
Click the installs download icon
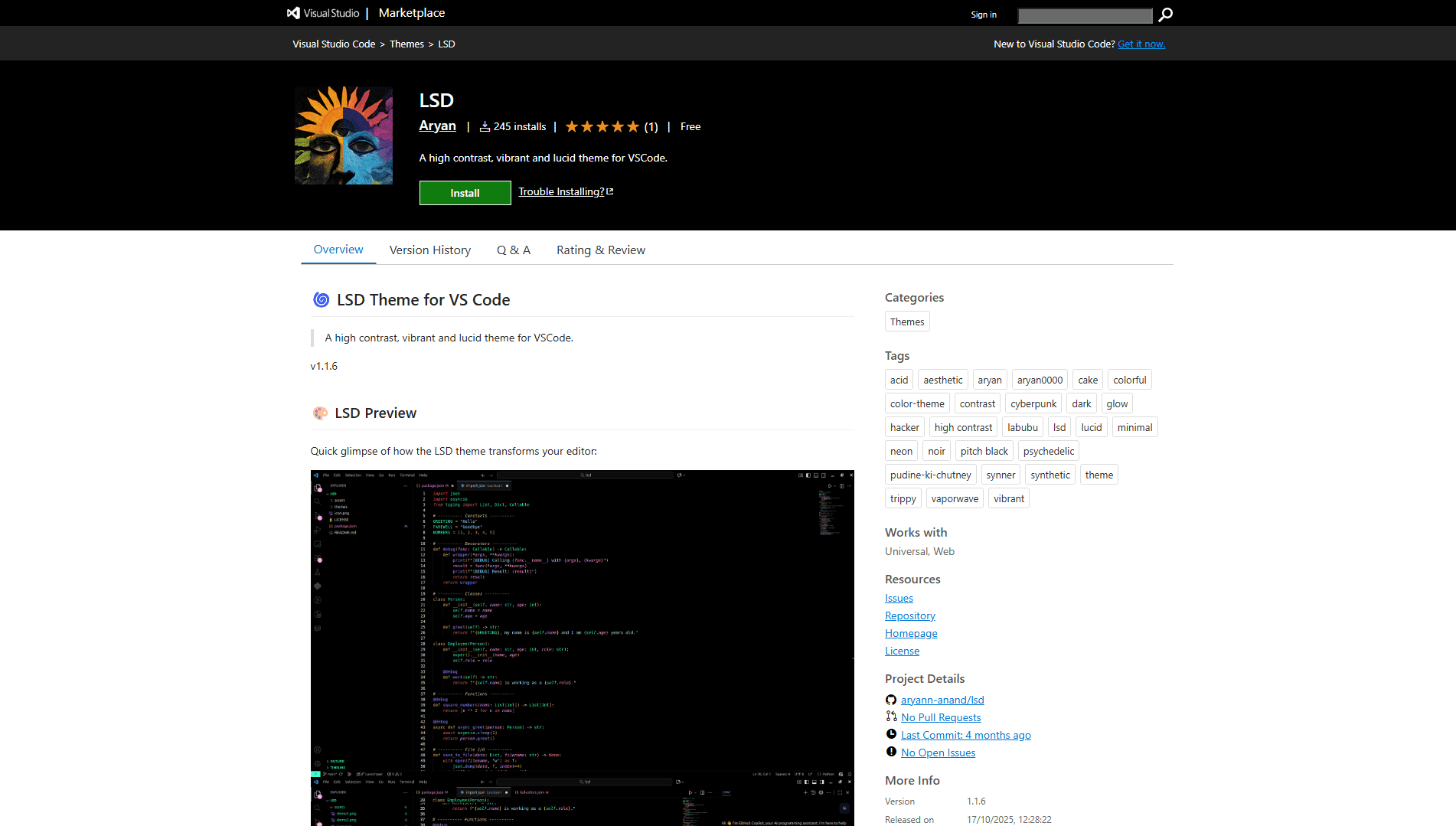(x=485, y=127)
